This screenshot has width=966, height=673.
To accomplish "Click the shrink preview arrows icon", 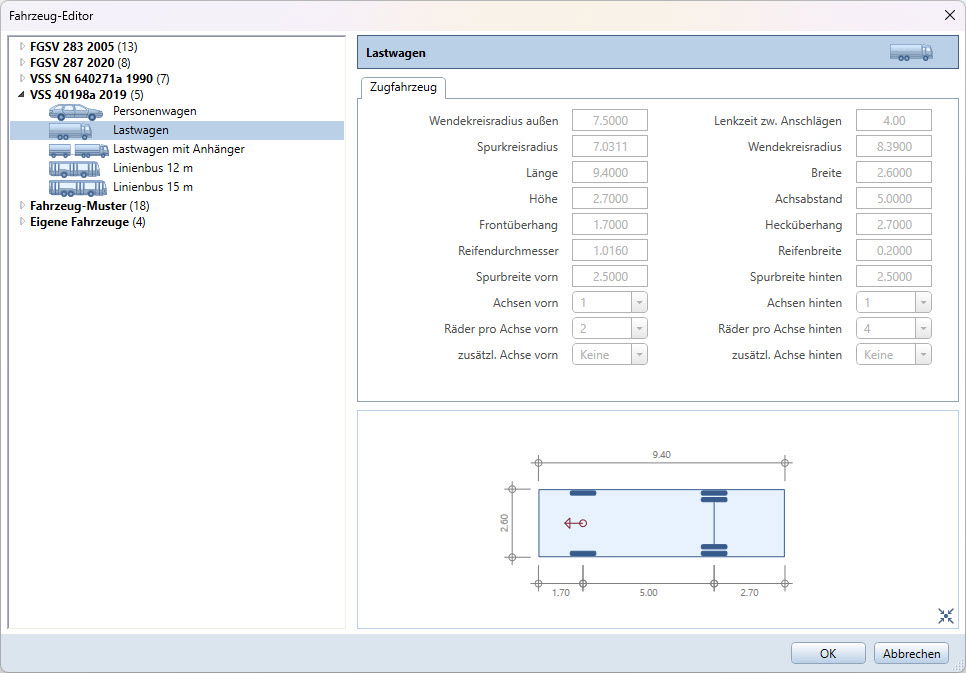I will pos(946,615).
